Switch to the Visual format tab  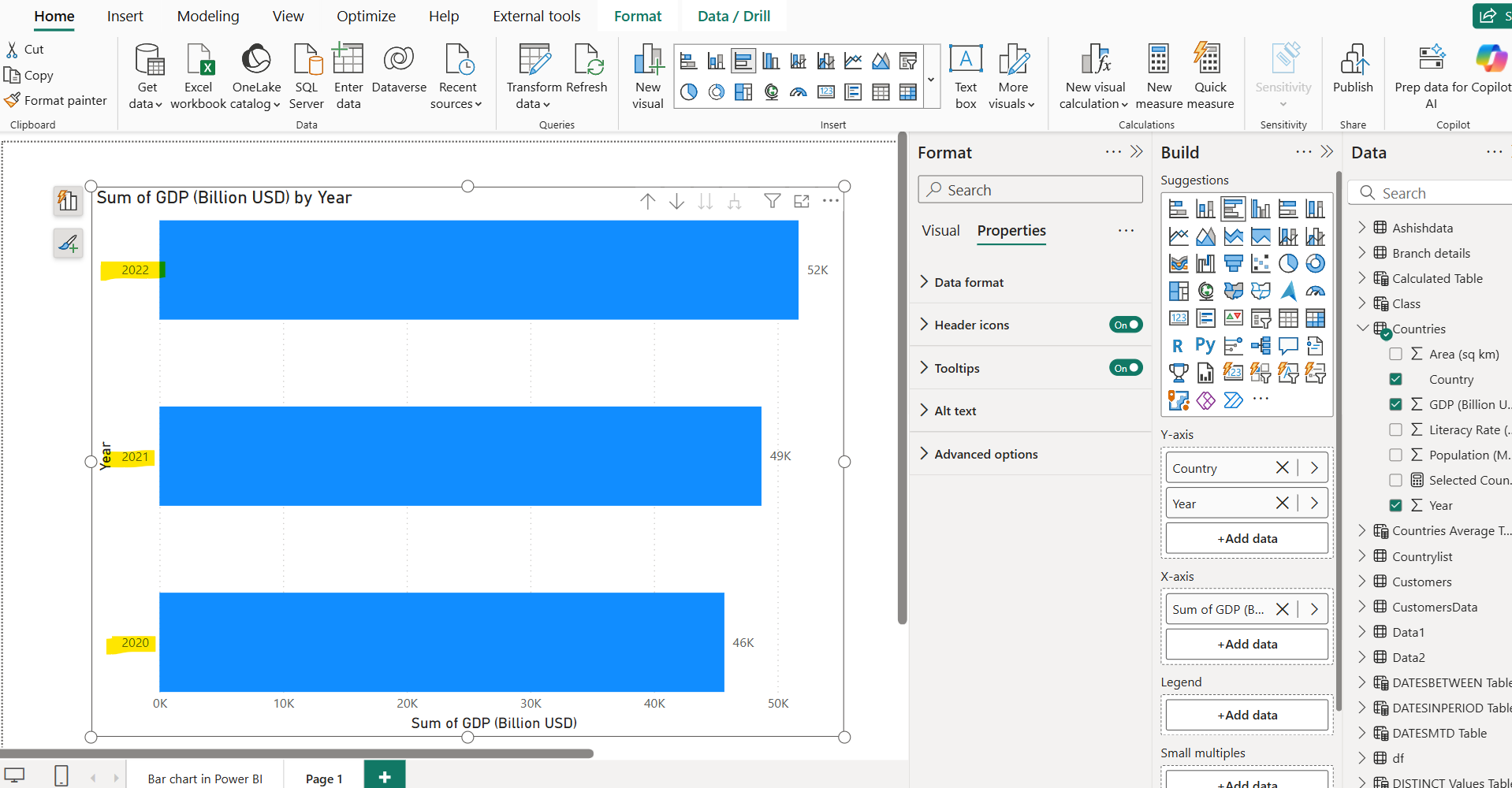(x=940, y=231)
